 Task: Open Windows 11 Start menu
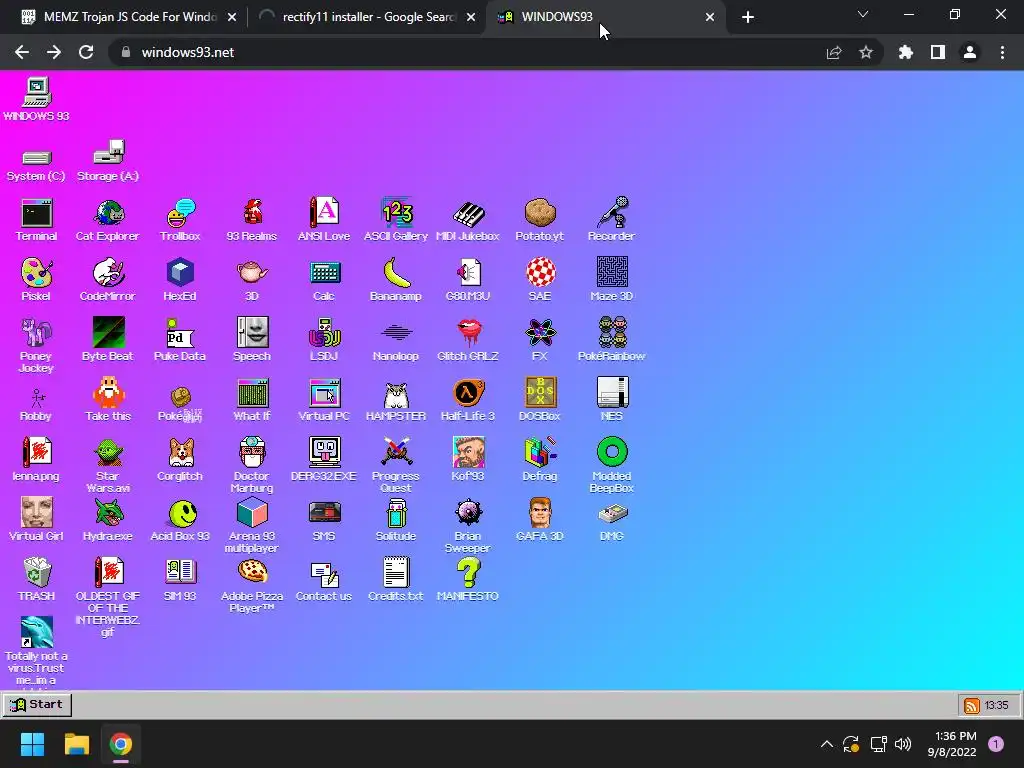pyautogui.click(x=32, y=744)
